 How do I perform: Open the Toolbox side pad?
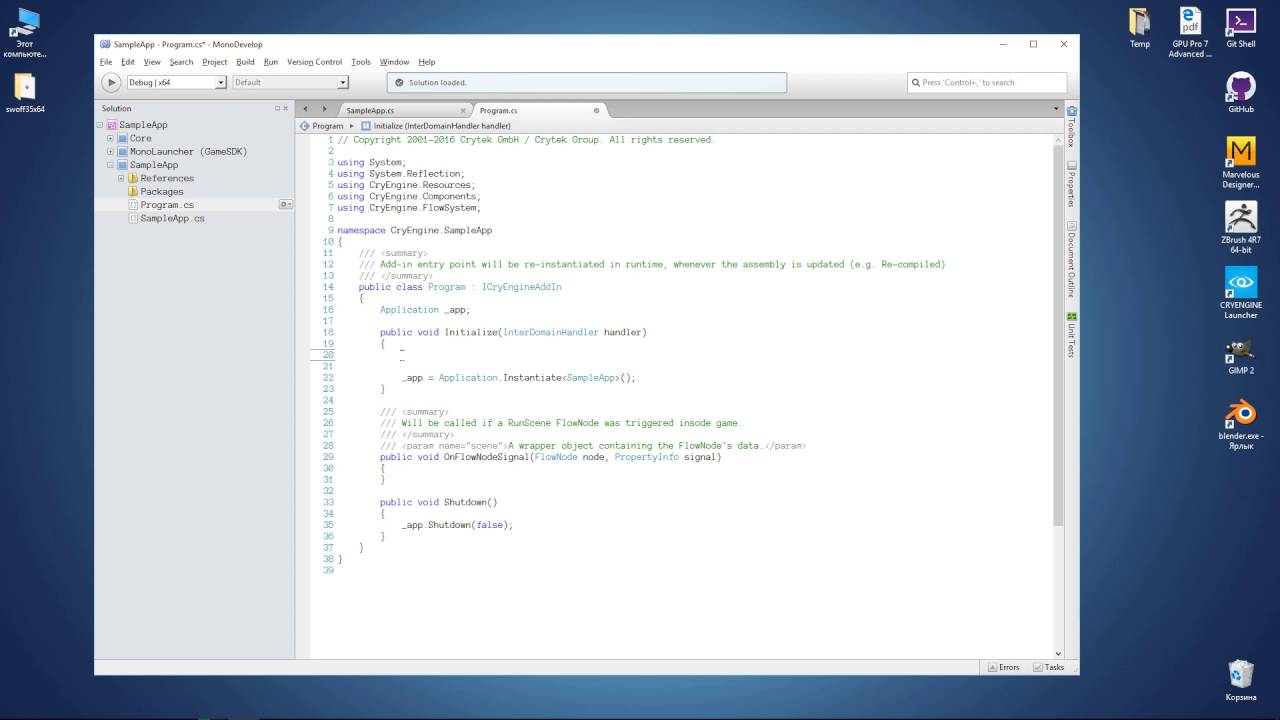point(1071,128)
